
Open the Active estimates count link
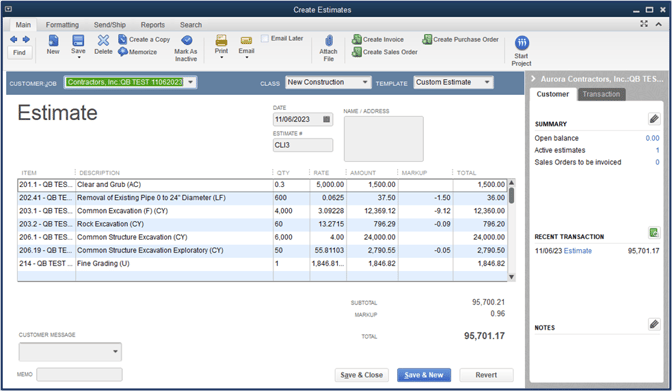657,150
